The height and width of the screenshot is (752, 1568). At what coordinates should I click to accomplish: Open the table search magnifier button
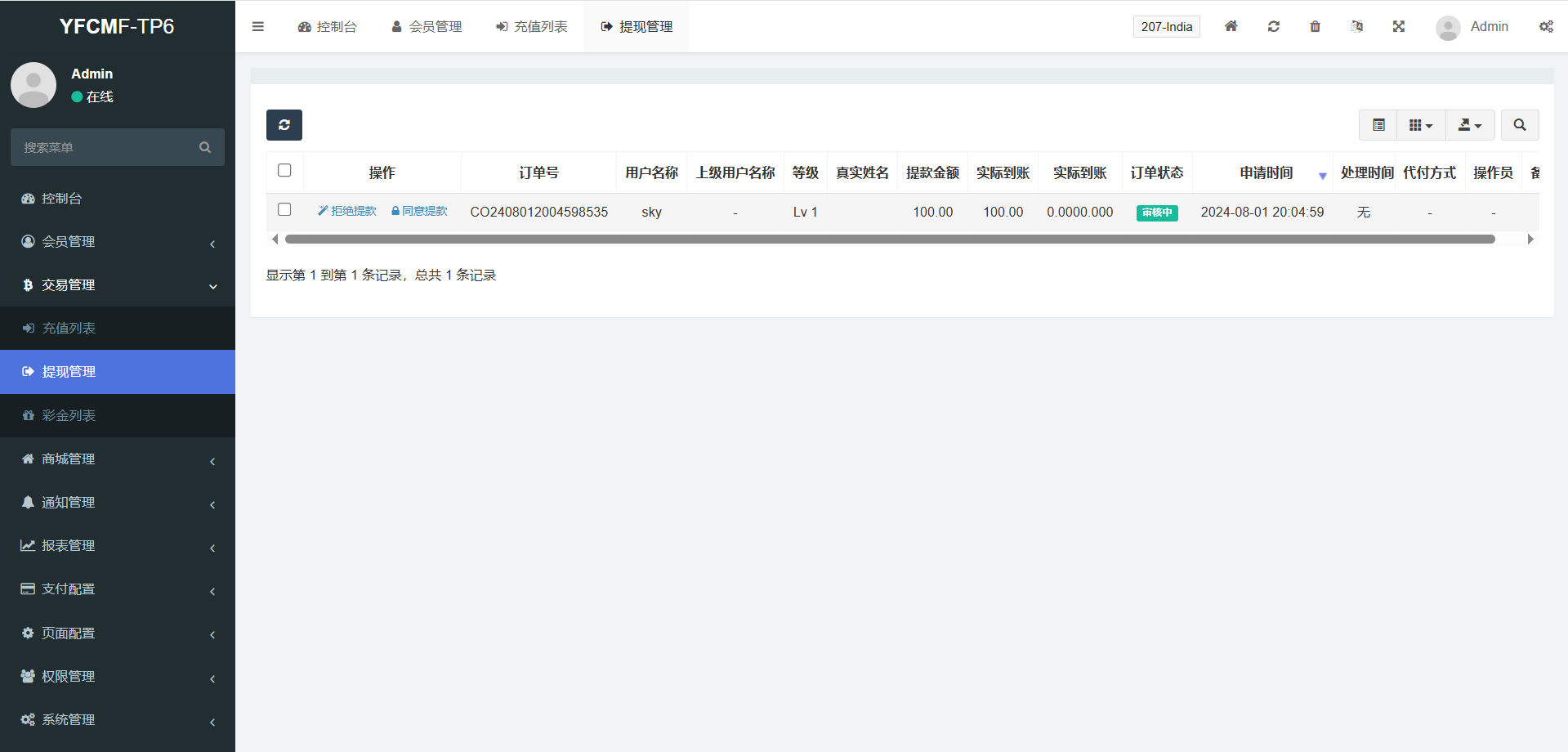[x=1519, y=125]
